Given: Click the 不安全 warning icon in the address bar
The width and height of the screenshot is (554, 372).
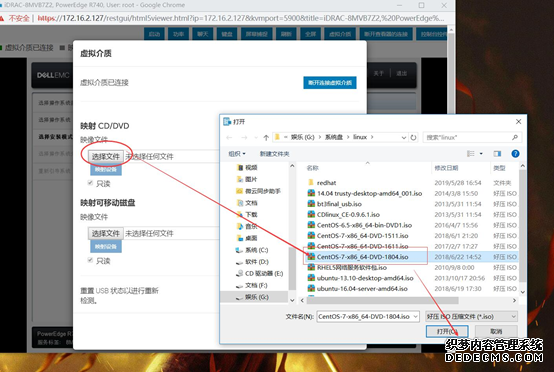Looking at the screenshot, I should tap(3, 18).
